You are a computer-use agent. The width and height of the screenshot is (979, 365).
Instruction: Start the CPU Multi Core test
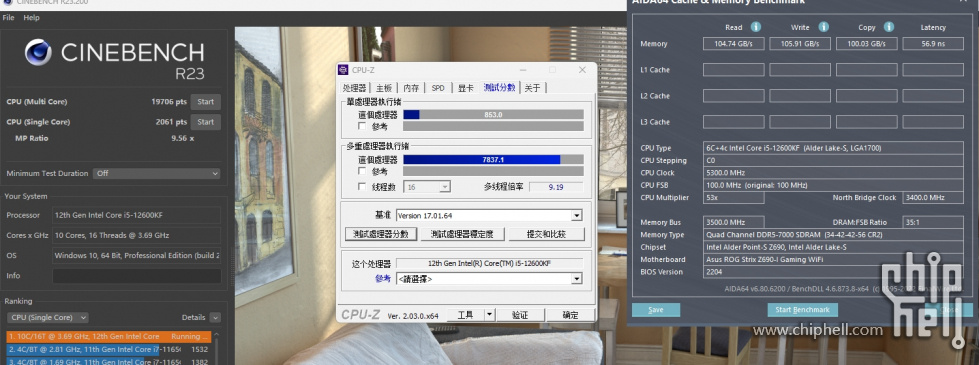click(x=205, y=102)
